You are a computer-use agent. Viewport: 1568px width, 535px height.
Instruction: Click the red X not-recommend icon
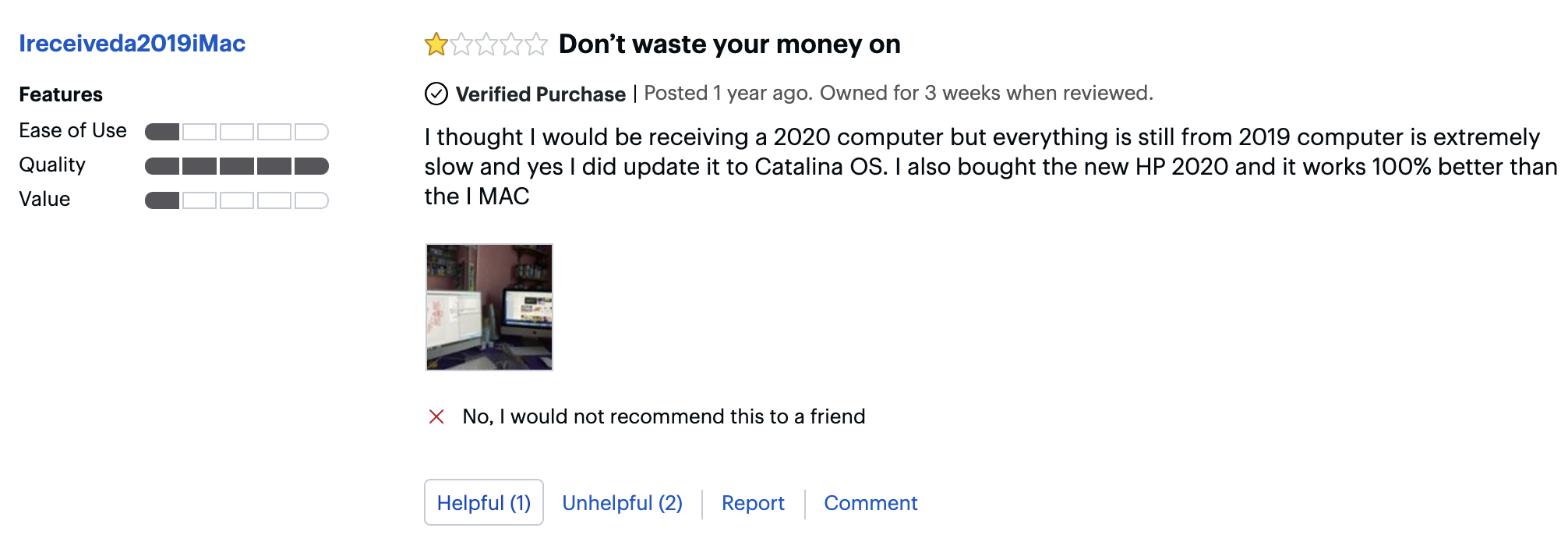pyautogui.click(x=436, y=416)
